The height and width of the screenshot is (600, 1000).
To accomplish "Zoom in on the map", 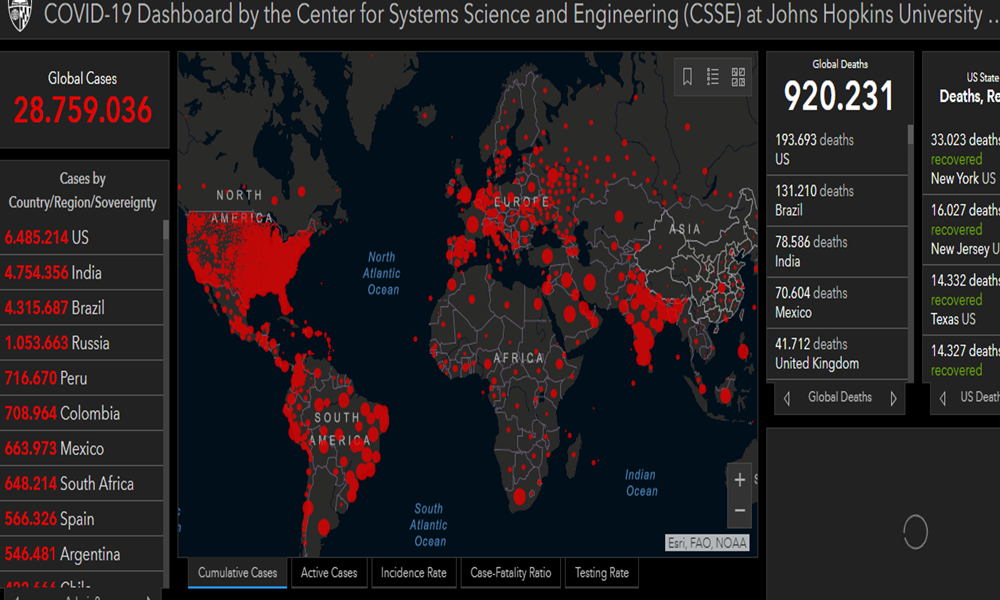I will click(740, 480).
